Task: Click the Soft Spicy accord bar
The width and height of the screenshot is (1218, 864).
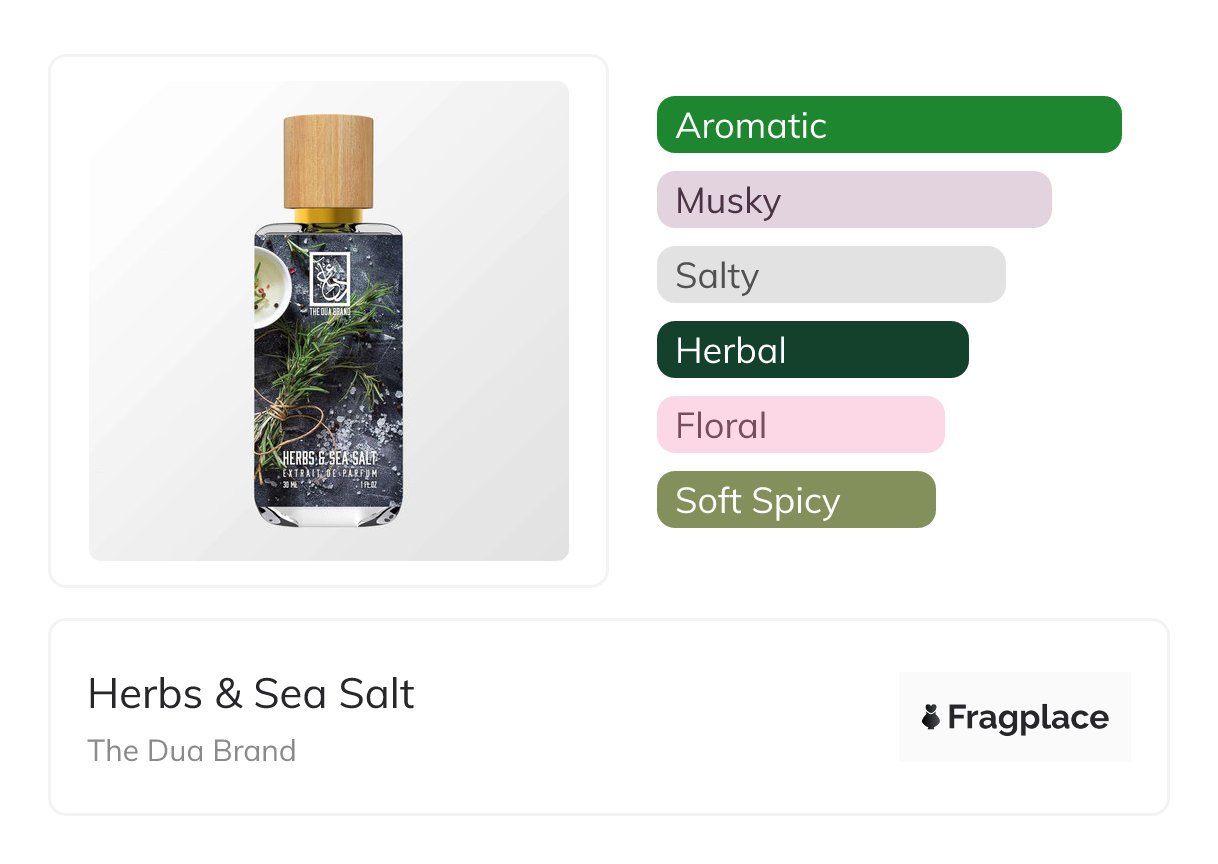Action: point(795,500)
